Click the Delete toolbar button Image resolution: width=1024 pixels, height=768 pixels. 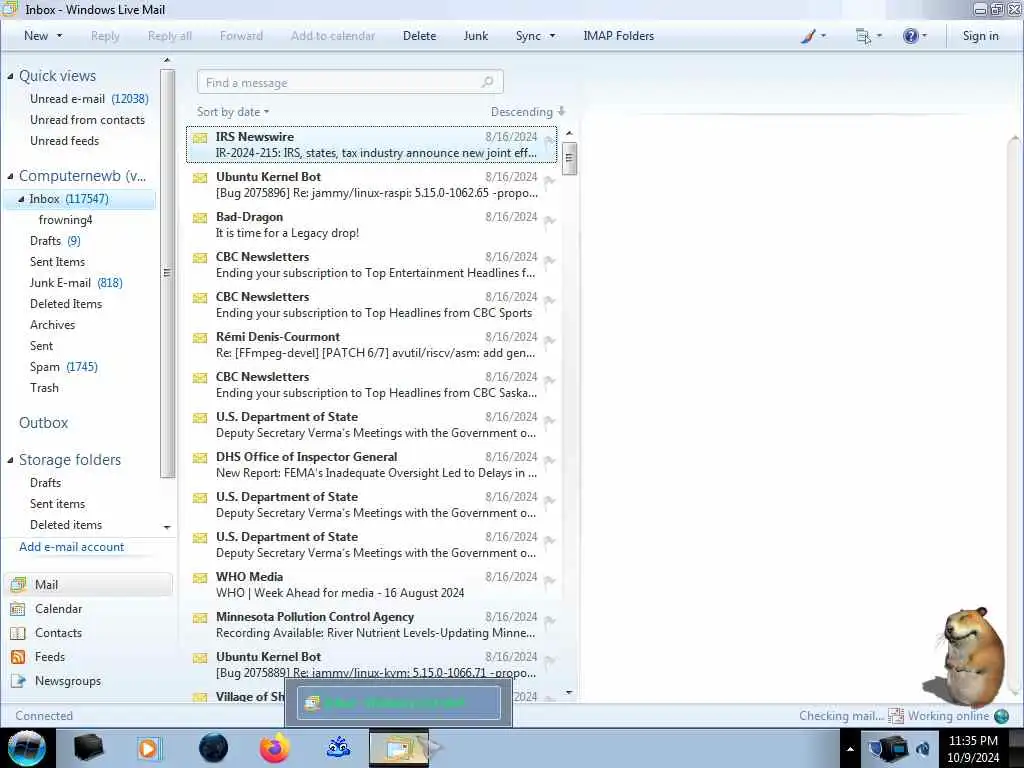click(x=419, y=36)
